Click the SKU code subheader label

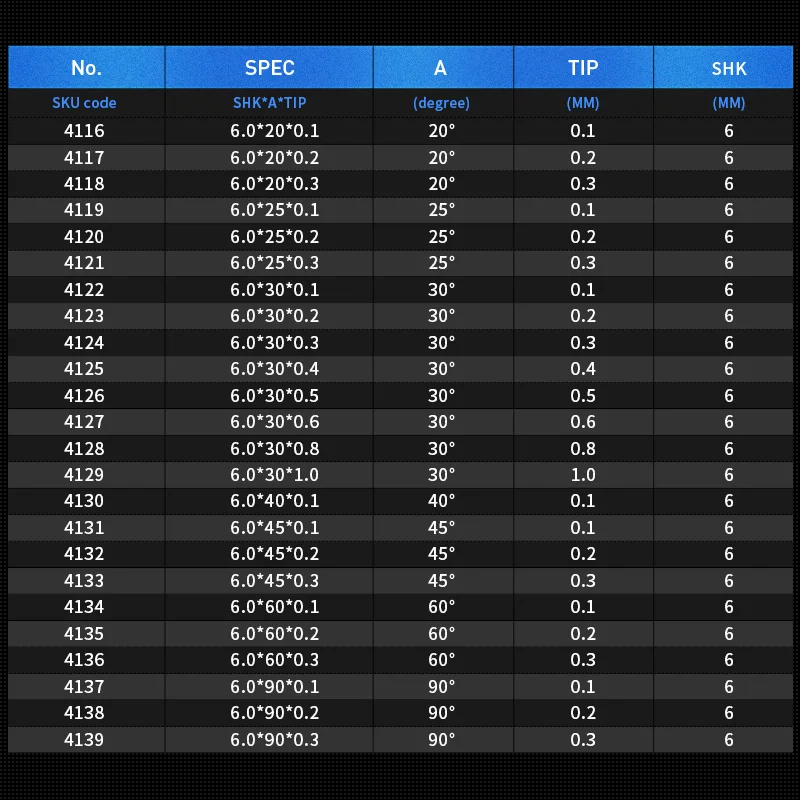click(84, 103)
